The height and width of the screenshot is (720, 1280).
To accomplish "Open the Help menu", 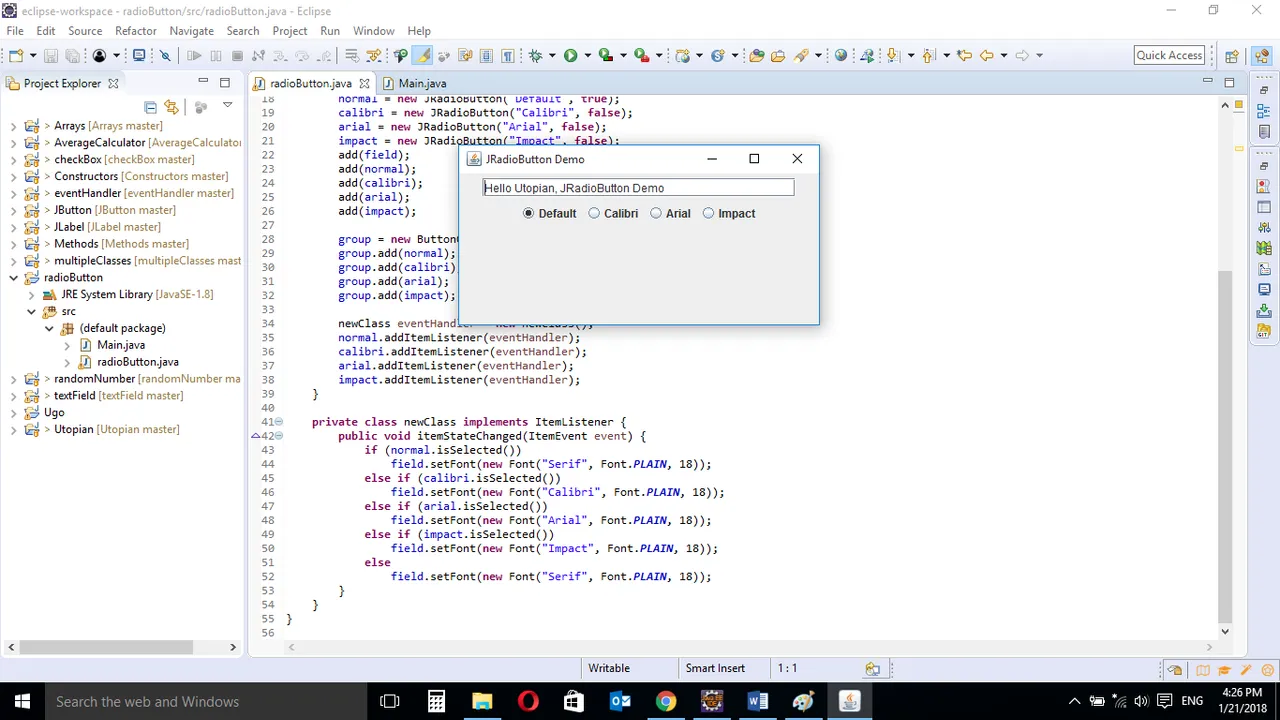I will [x=419, y=31].
